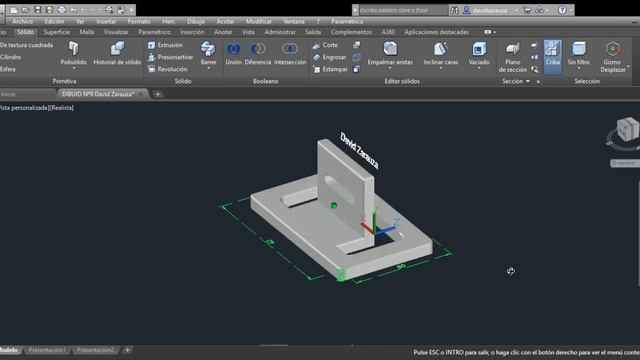
Task: Select the Barrer sweep tool
Action: 208,49
